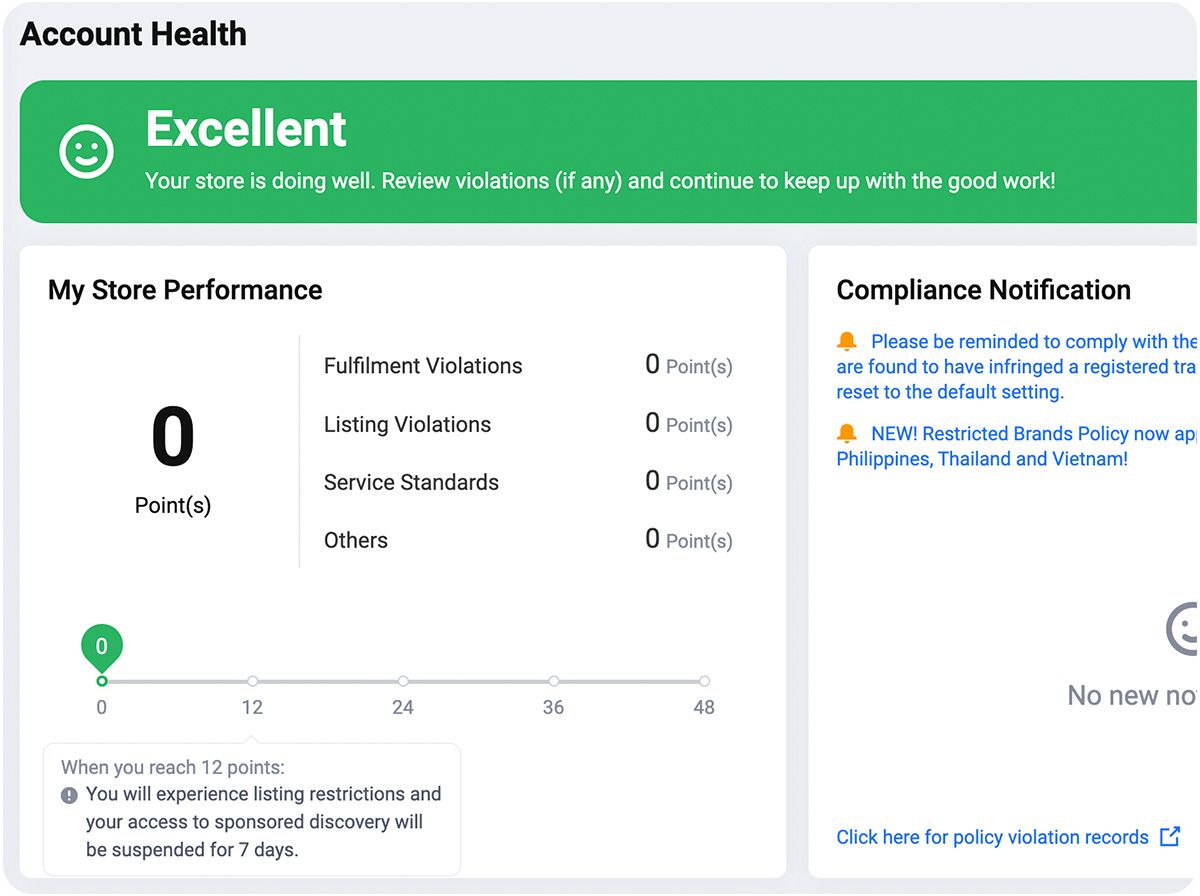This screenshot has height=896, width=1200.
Task: Click the Excellent status banner heading
Action: click(x=246, y=128)
